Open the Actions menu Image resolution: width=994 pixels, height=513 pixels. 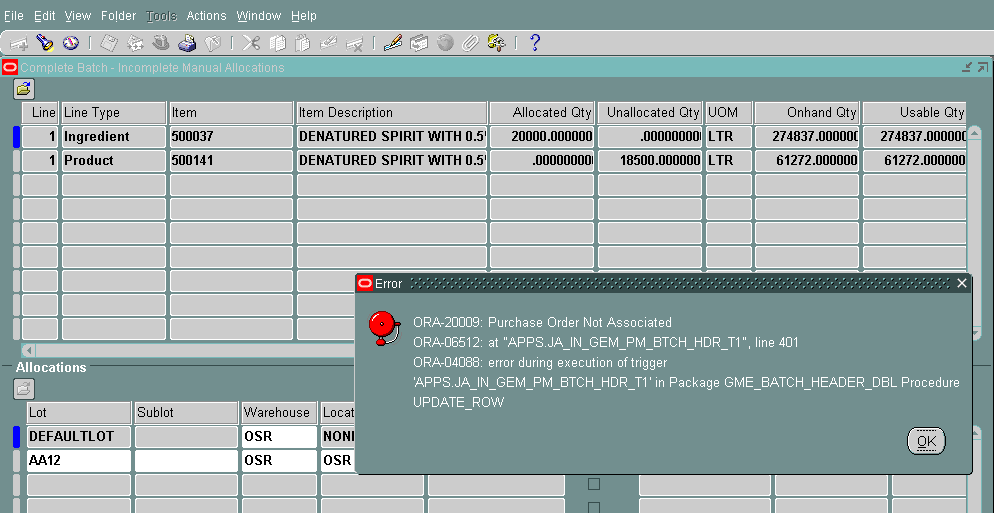coord(206,16)
